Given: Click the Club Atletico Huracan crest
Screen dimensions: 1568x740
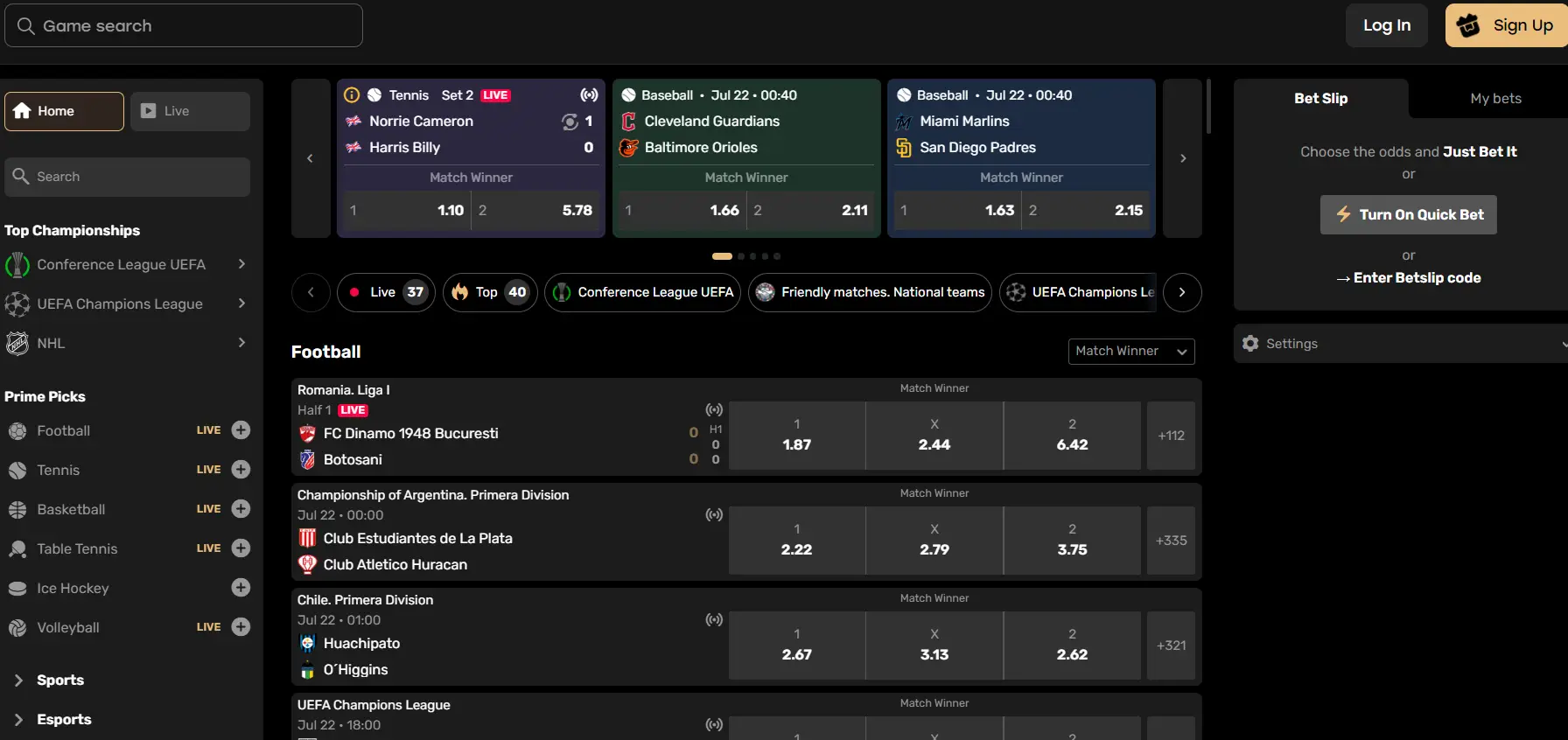Looking at the screenshot, I should pos(307,565).
